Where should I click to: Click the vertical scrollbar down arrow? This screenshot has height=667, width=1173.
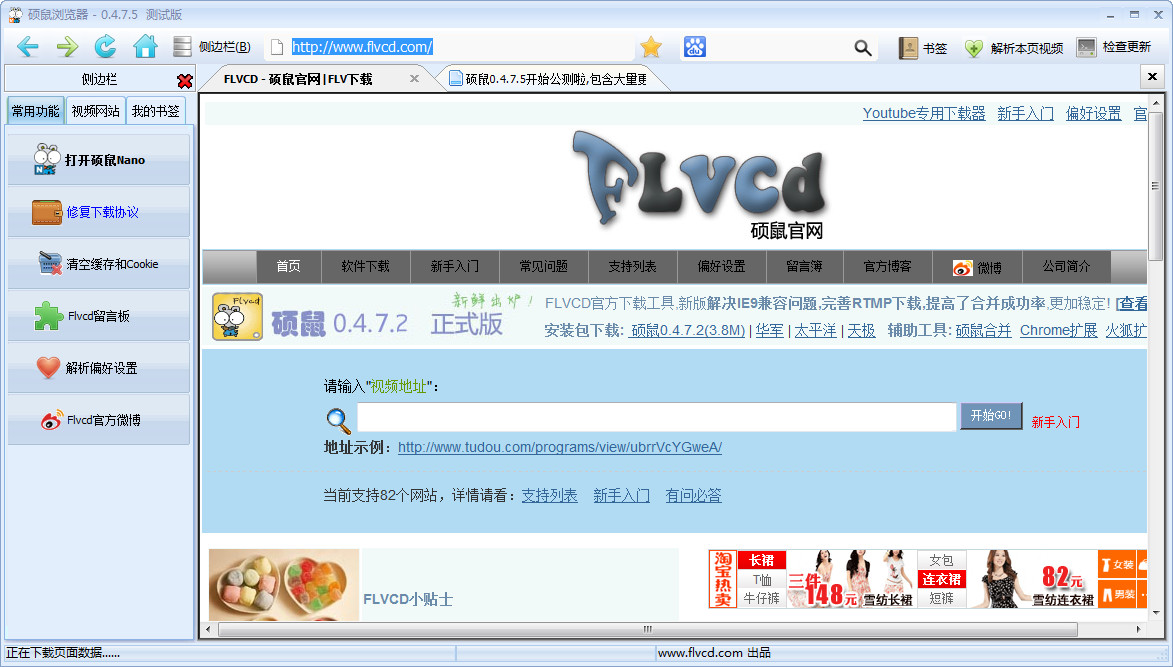tap(1157, 613)
